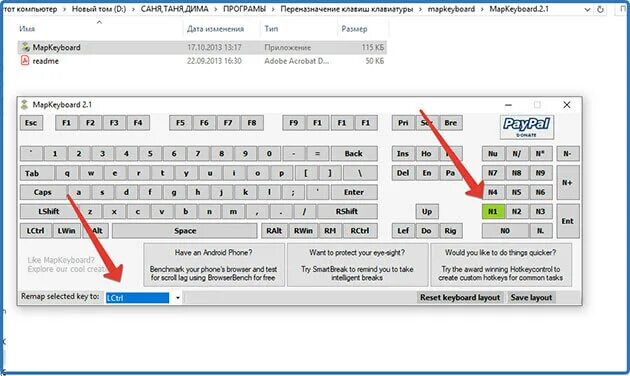Click the MapKeyboard 2.1 title bar icon
Screen dimensions: 630x376
pos(25,105)
